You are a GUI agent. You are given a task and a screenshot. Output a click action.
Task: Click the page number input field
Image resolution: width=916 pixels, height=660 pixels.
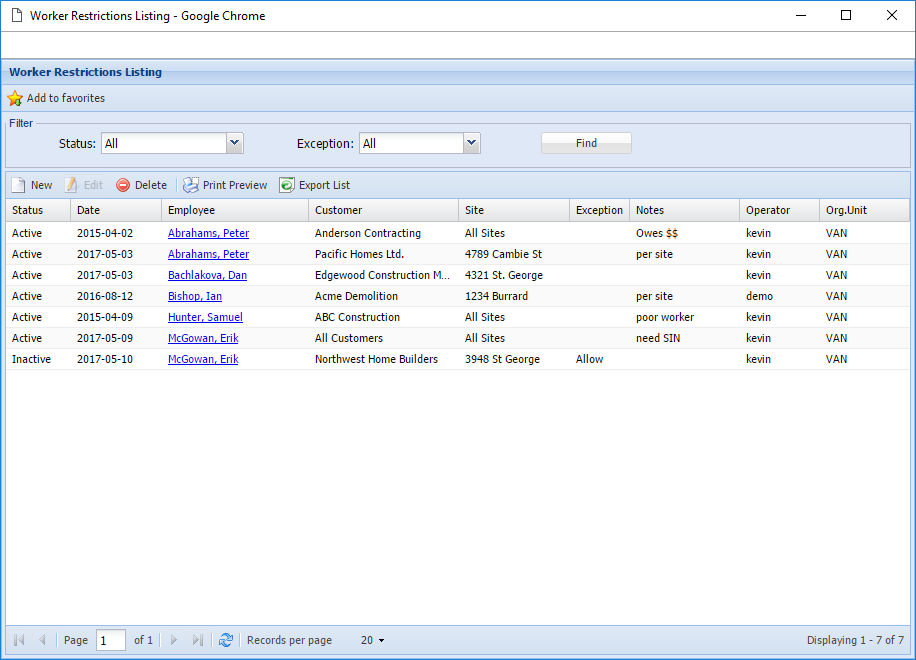point(110,640)
